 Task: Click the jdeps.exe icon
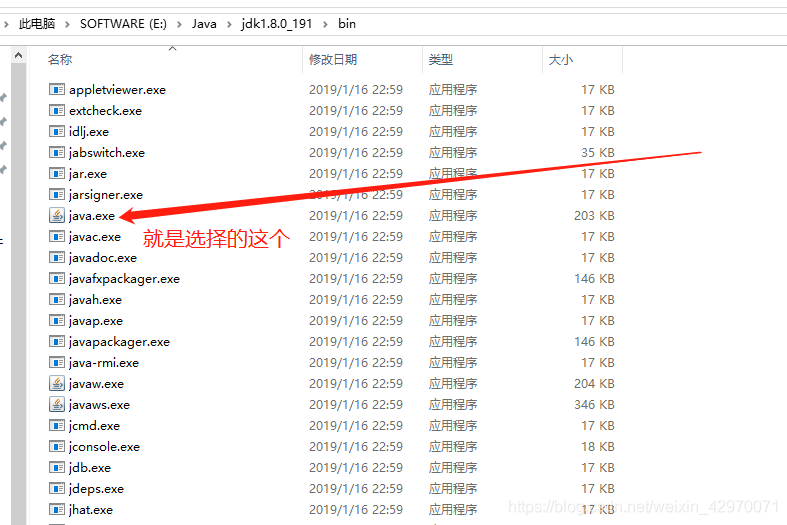pos(57,488)
